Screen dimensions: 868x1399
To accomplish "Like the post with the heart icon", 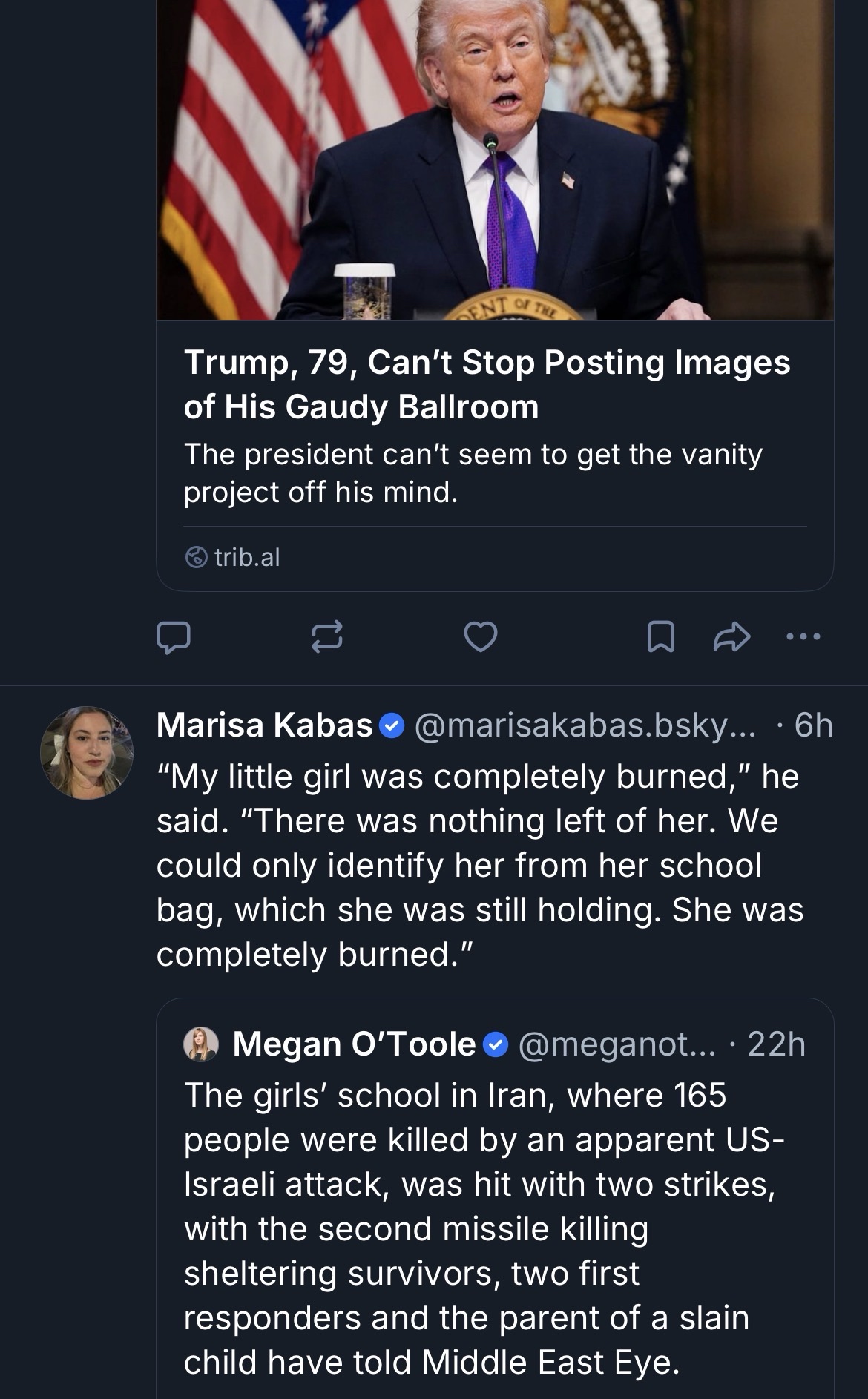I will pyautogui.click(x=480, y=637).
